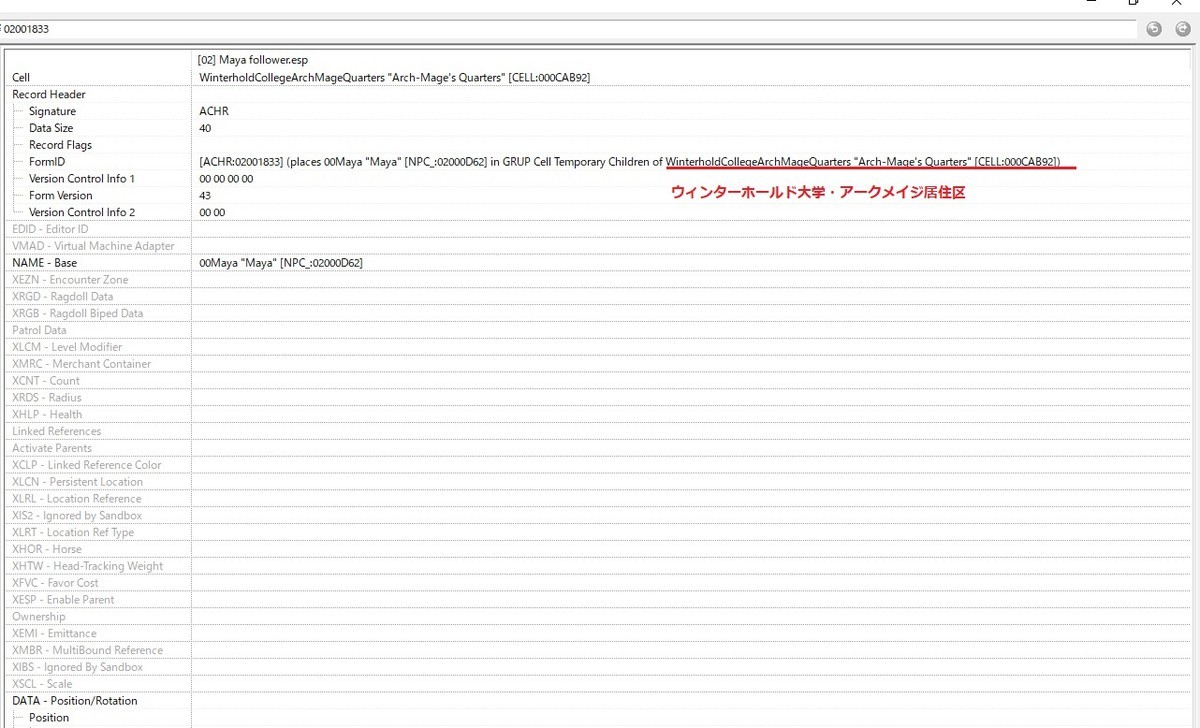Click the ACHR signature value
Screen dimensions: 1200x728
coord(214,111)
